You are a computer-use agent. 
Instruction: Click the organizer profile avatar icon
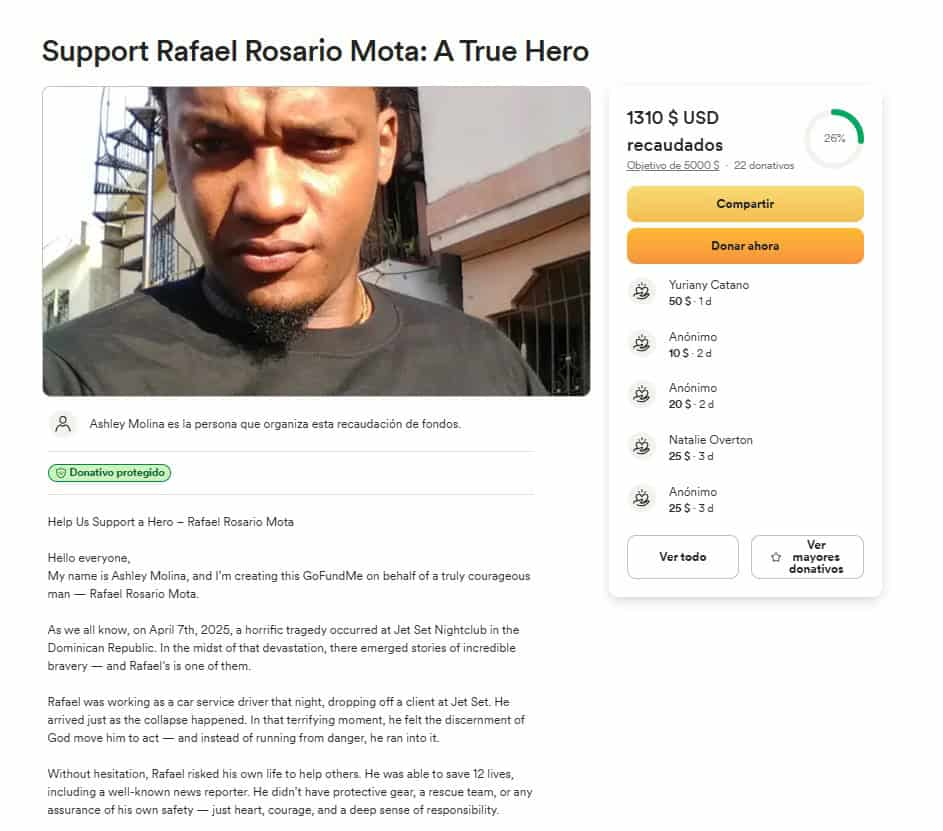(x=63, y=424)
